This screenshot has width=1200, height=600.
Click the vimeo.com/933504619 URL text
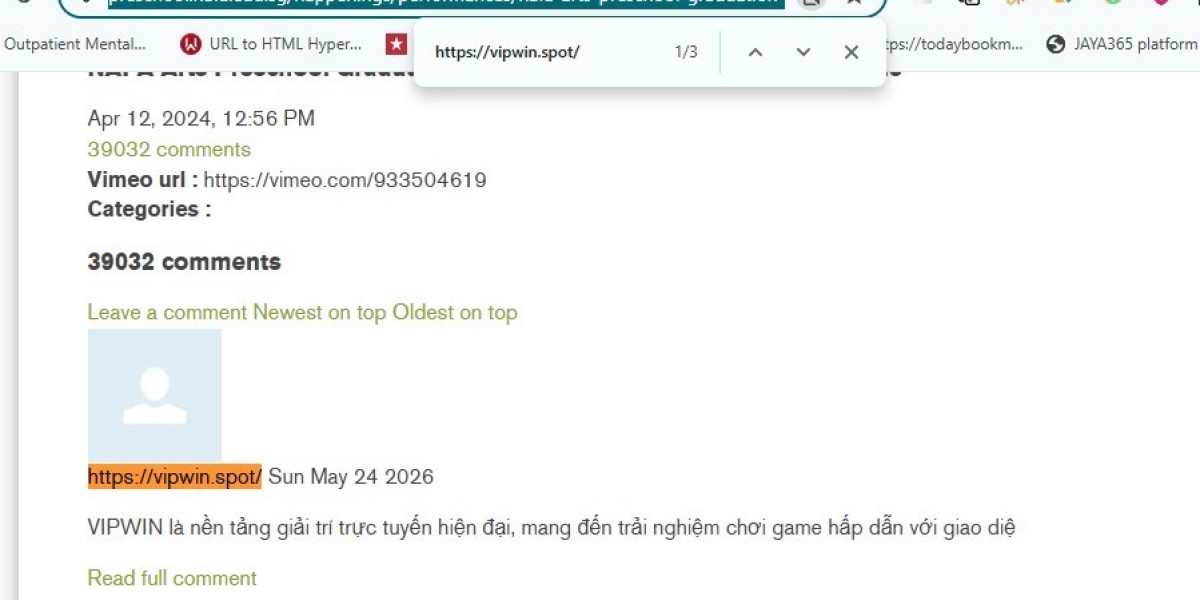tap(345, 180)
